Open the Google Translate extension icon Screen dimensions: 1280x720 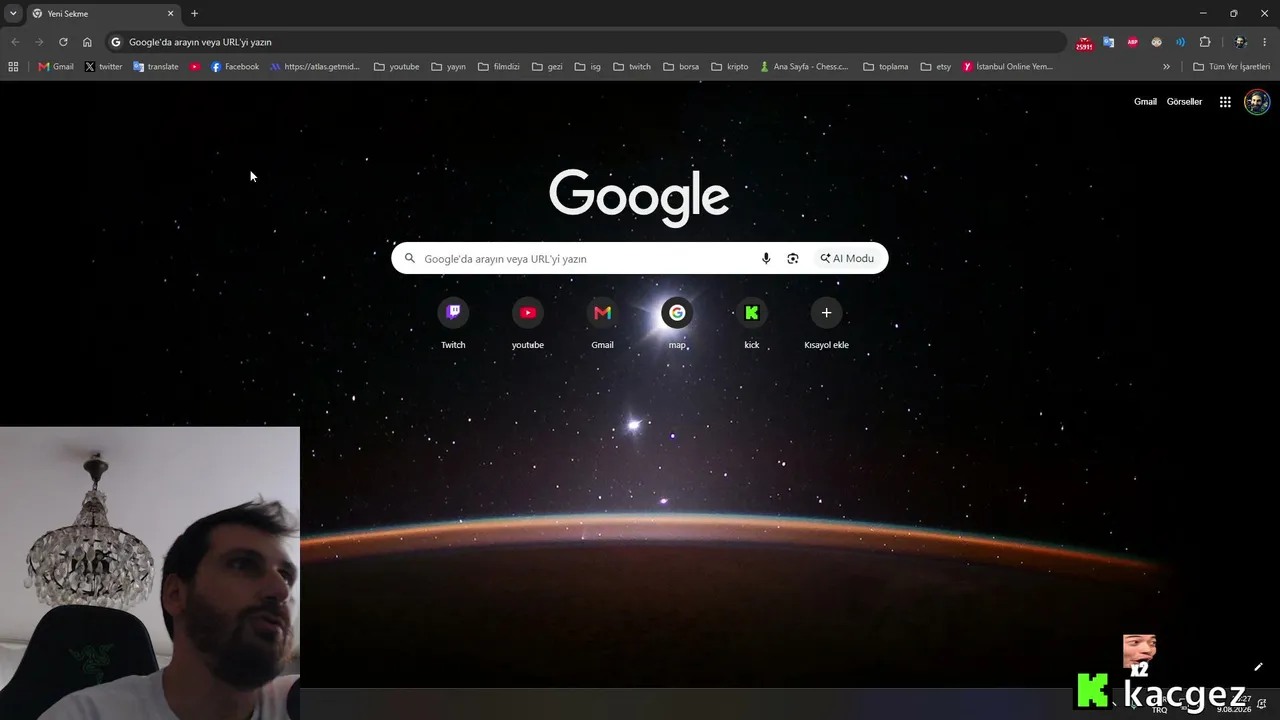click(x=1108, y=42)
